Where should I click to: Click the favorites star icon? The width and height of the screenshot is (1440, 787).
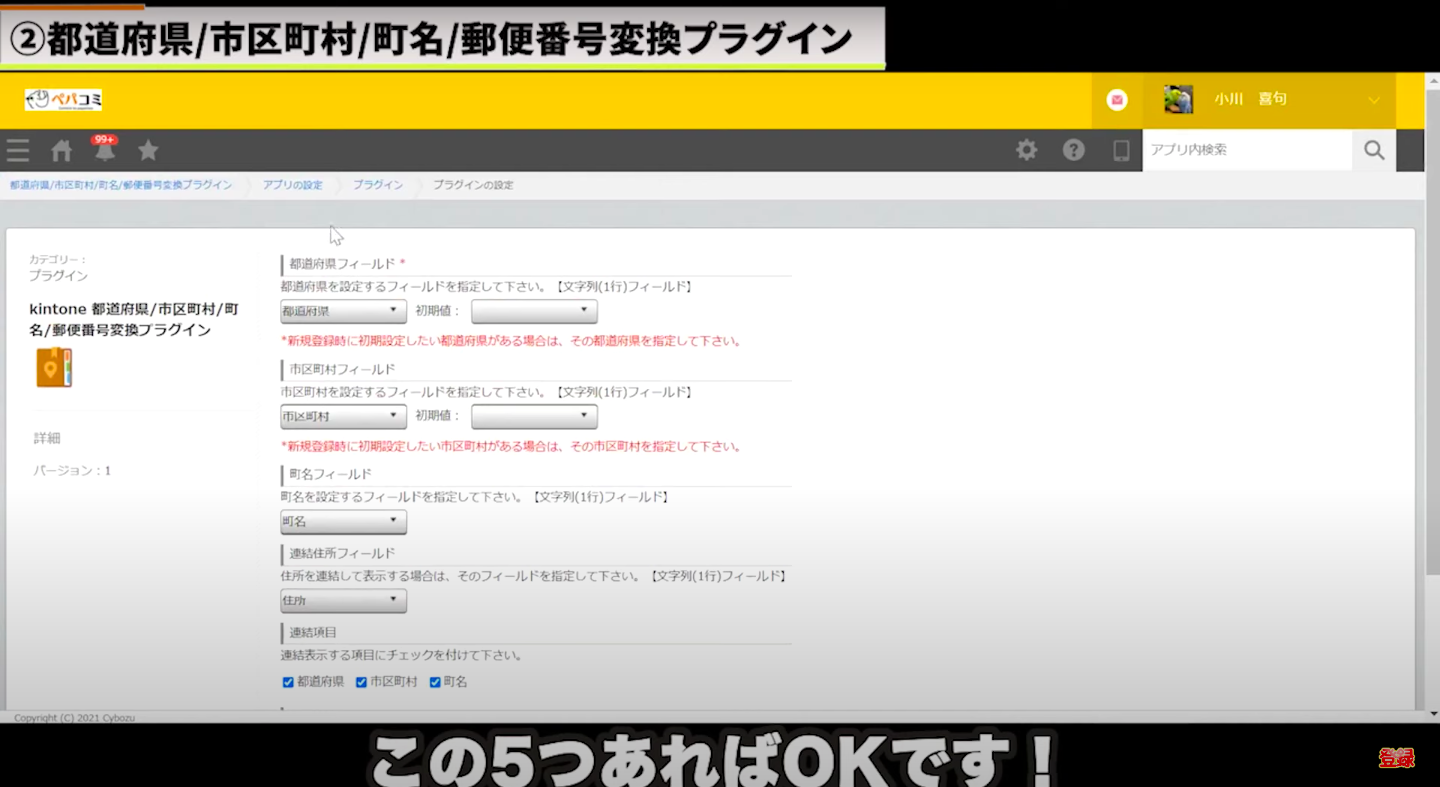pos(148,151)
